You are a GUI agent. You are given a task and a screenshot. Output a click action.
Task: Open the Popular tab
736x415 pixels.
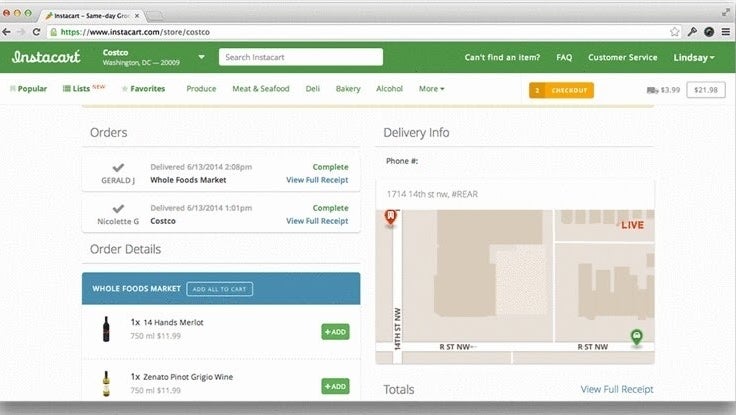pos(28,89)
